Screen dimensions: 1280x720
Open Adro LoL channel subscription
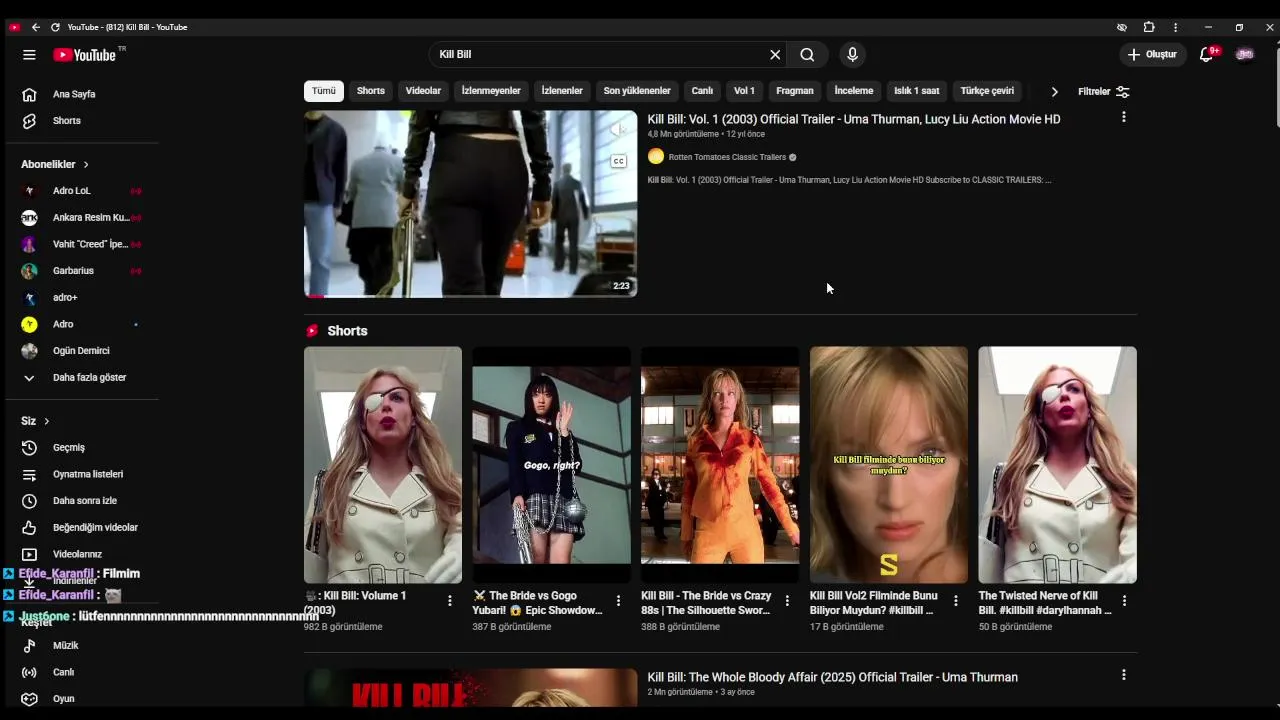pyautogui.click(x=80, y=191)
